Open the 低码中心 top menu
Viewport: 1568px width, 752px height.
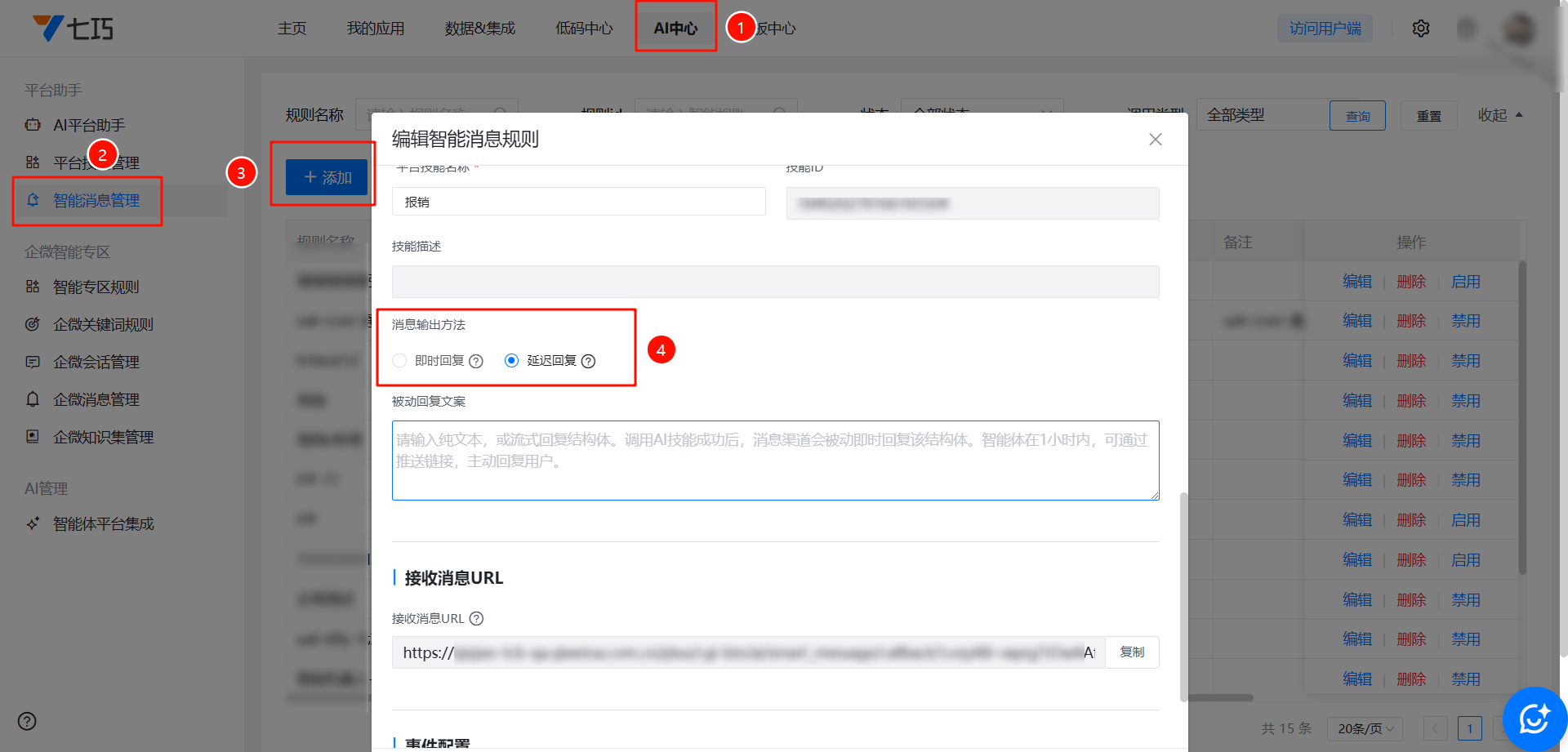[584, 29]
